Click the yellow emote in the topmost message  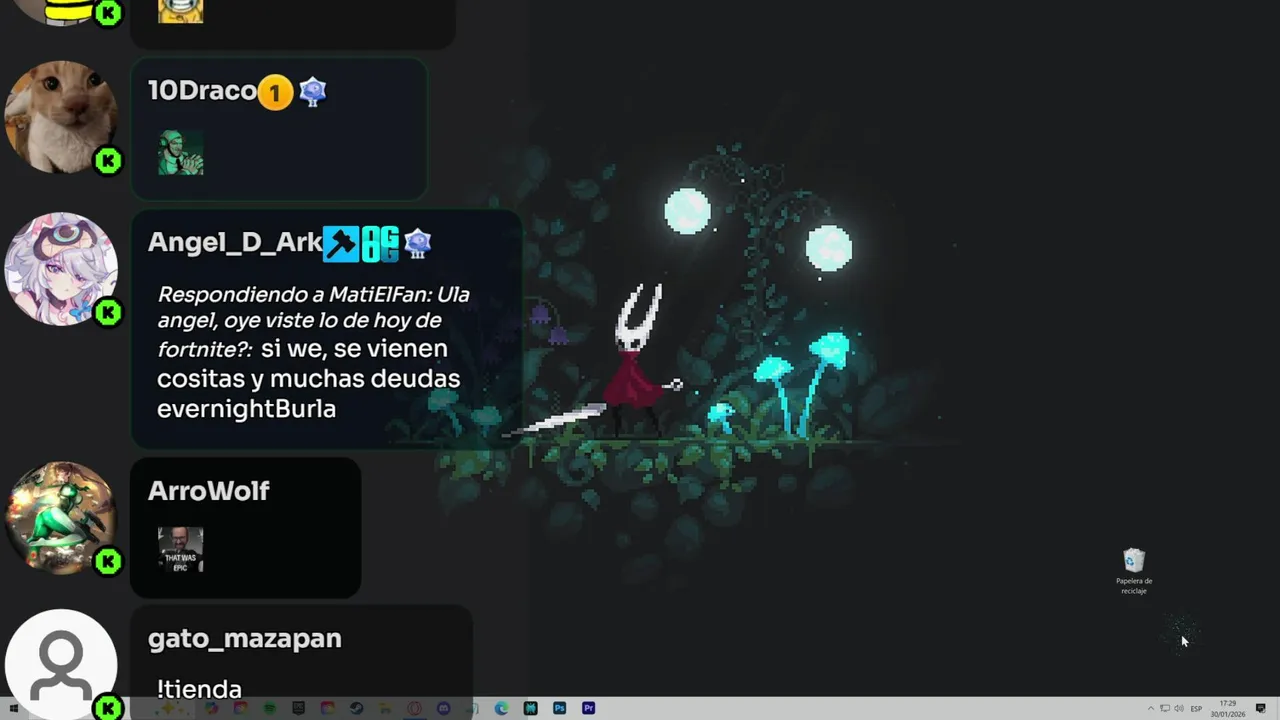(x=181, y=11)
